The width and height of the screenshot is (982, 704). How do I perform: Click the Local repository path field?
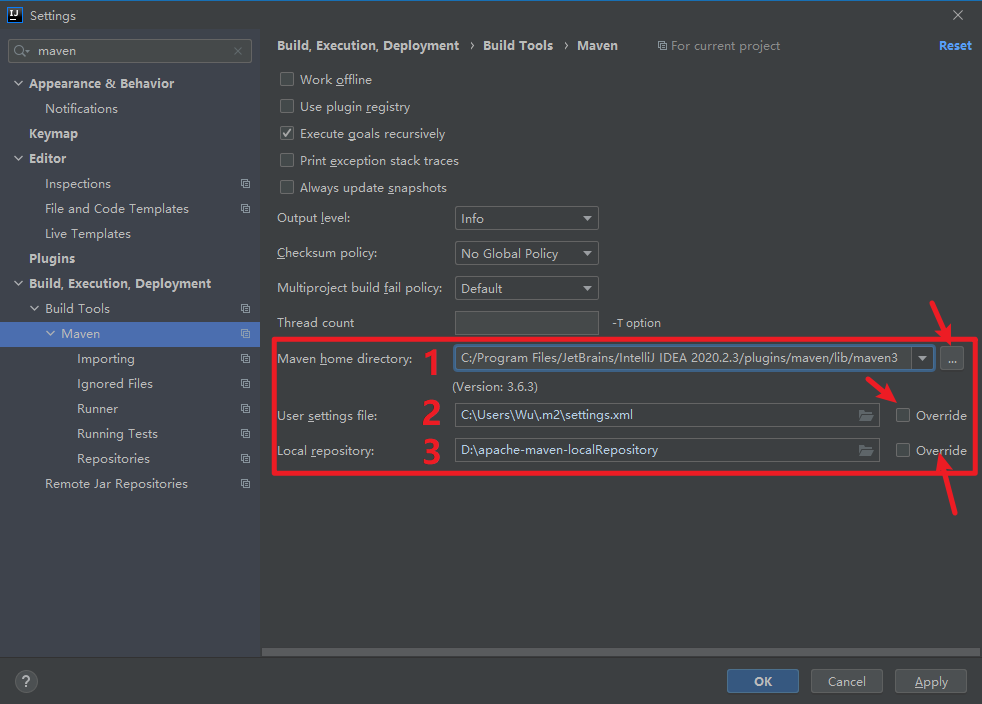pos(667,450)
